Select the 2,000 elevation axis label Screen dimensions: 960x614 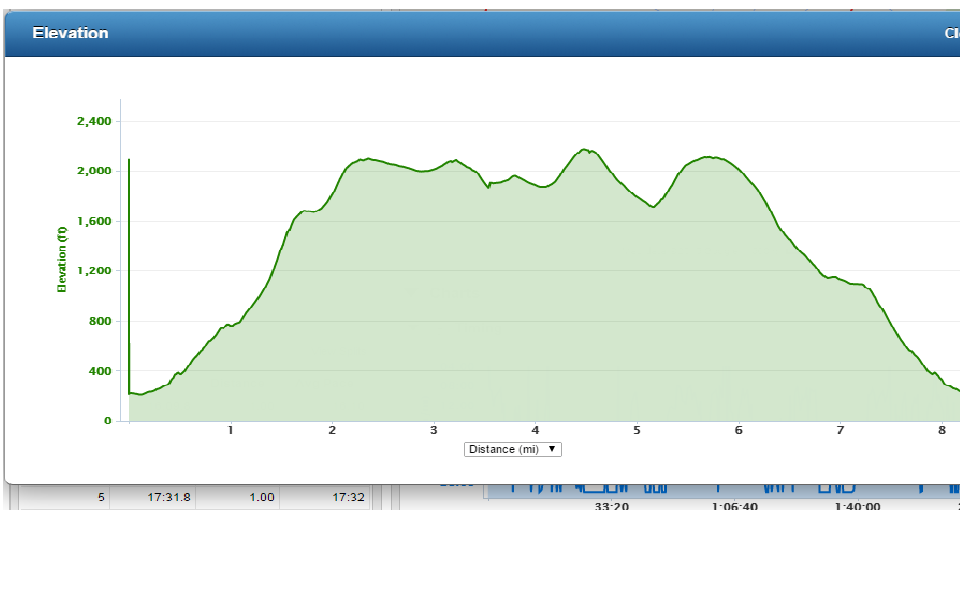[94, 171]
